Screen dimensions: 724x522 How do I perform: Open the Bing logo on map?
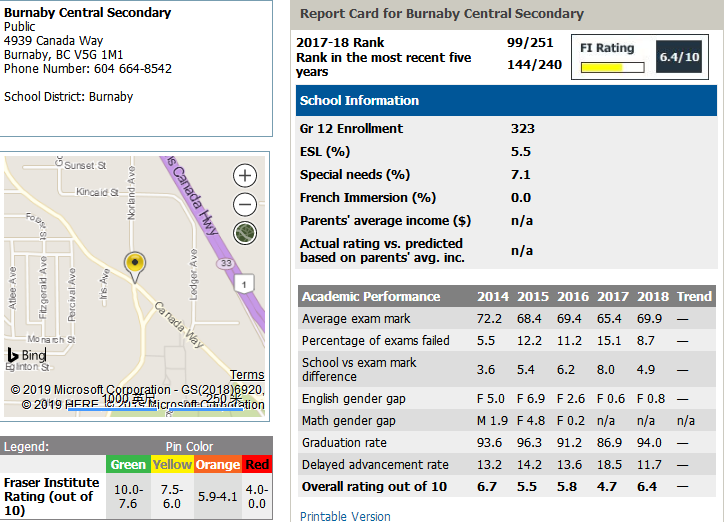(x=27, y=355)
